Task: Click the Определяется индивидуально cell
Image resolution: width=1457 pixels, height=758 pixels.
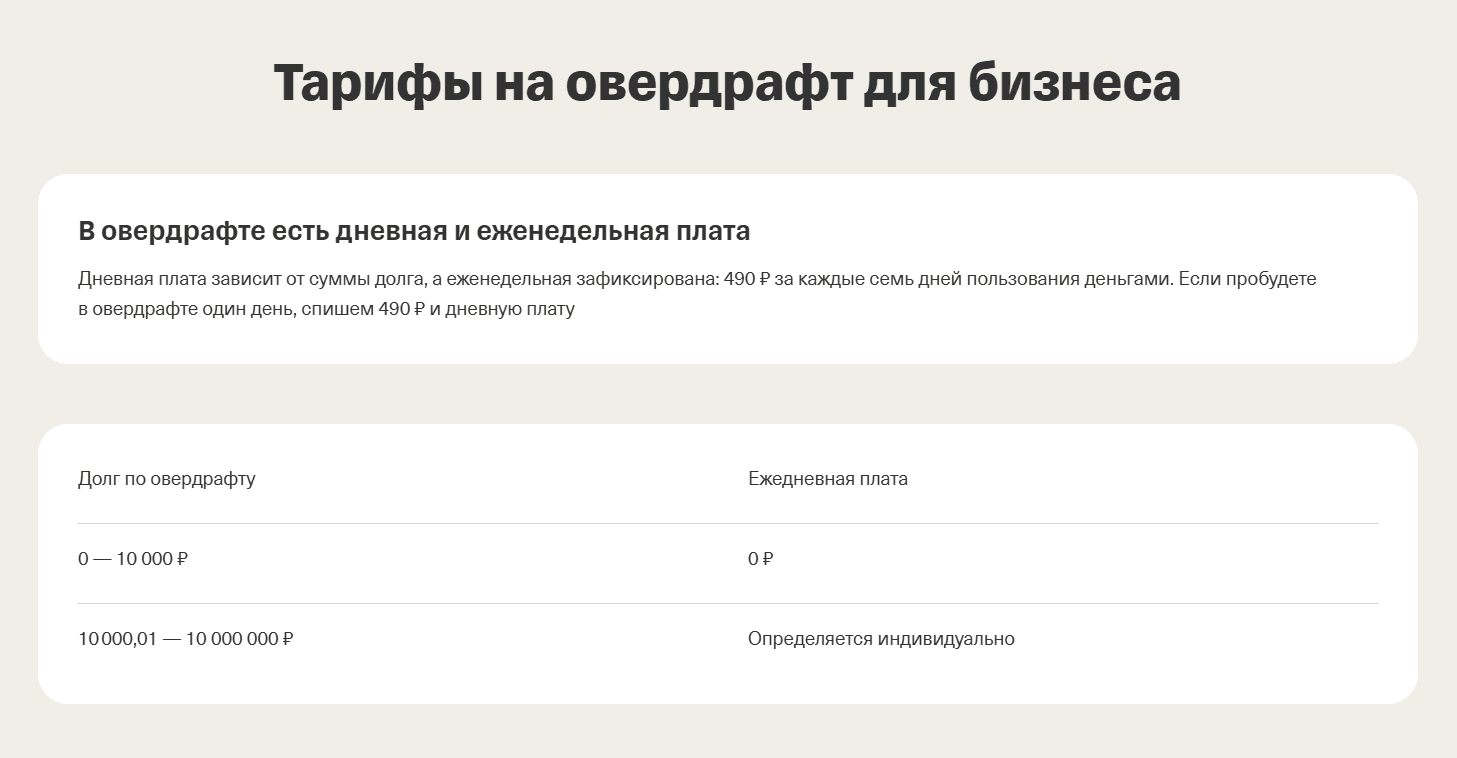Action: (881, 639)
